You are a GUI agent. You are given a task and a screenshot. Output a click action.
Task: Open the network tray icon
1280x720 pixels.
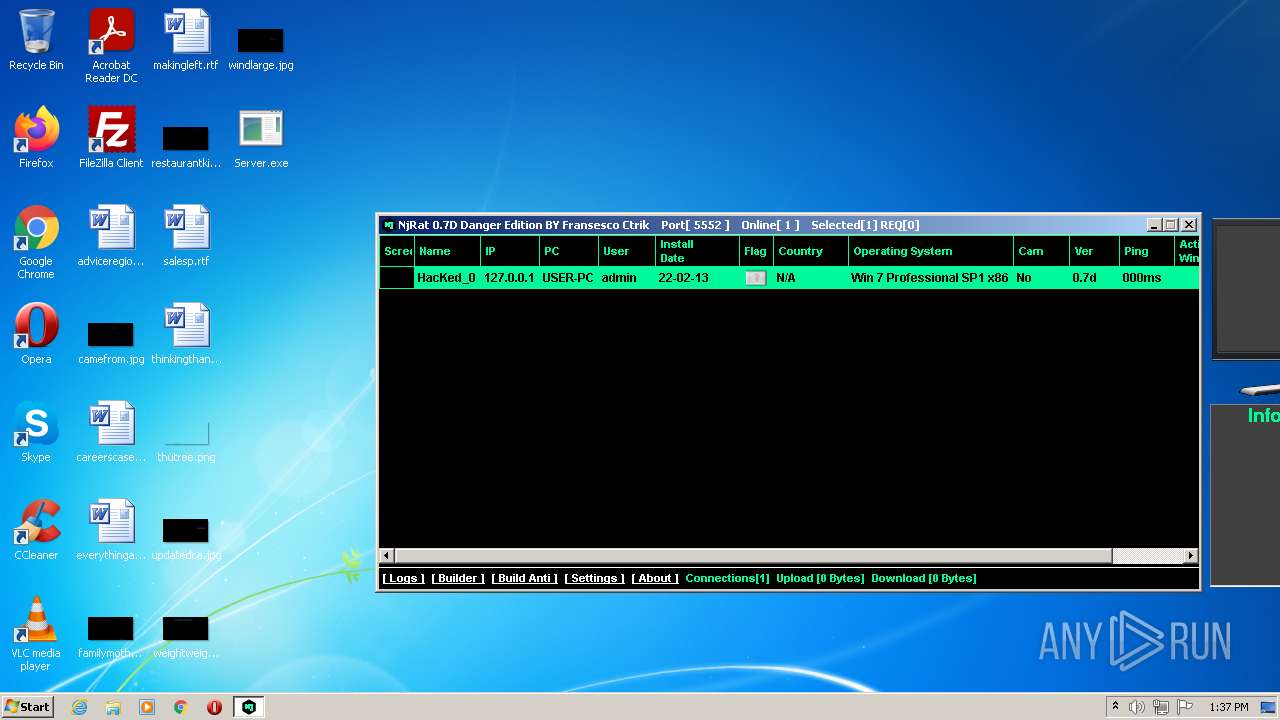[x=1161, y=707]
